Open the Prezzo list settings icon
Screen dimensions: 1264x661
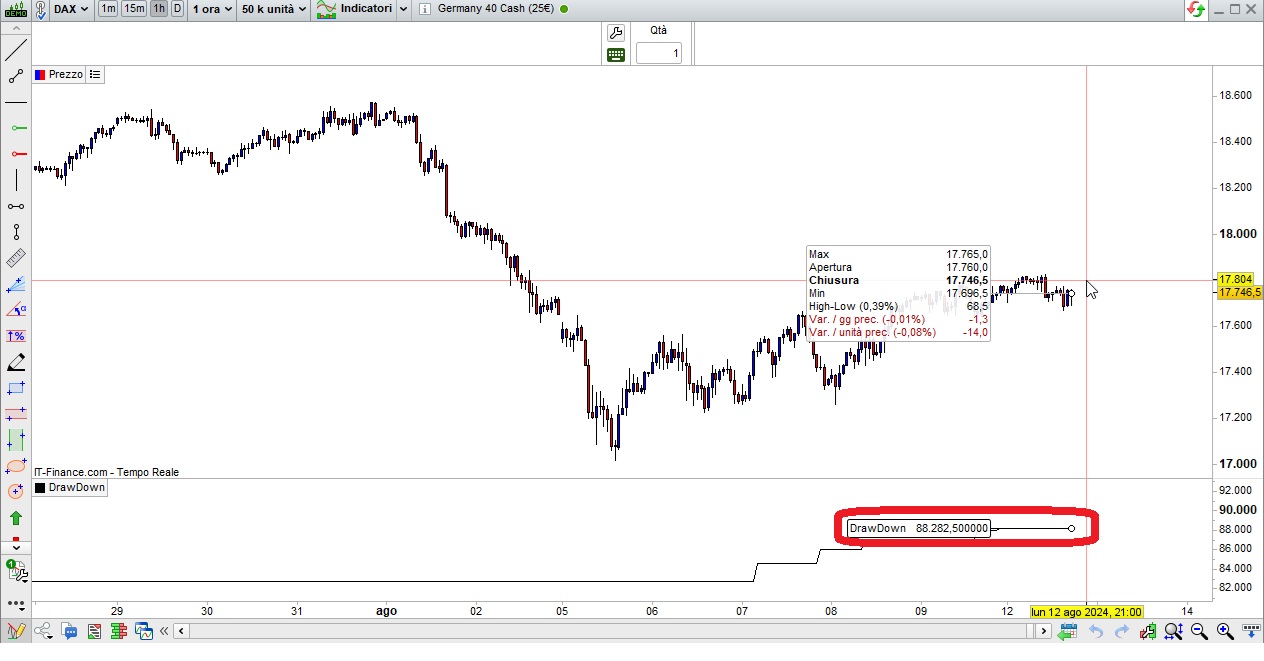tap(95, 74)
